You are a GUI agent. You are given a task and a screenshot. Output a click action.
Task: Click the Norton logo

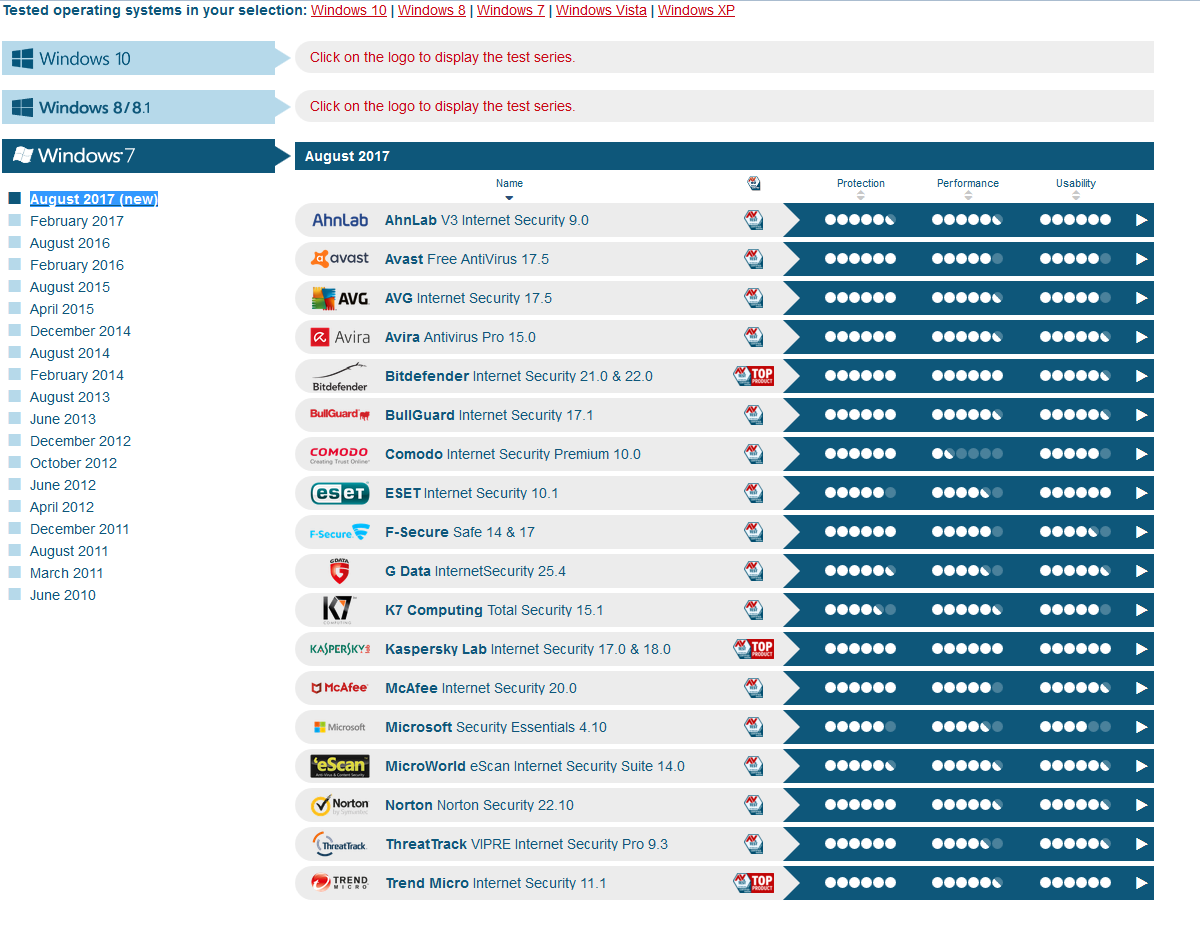[340, 805]
